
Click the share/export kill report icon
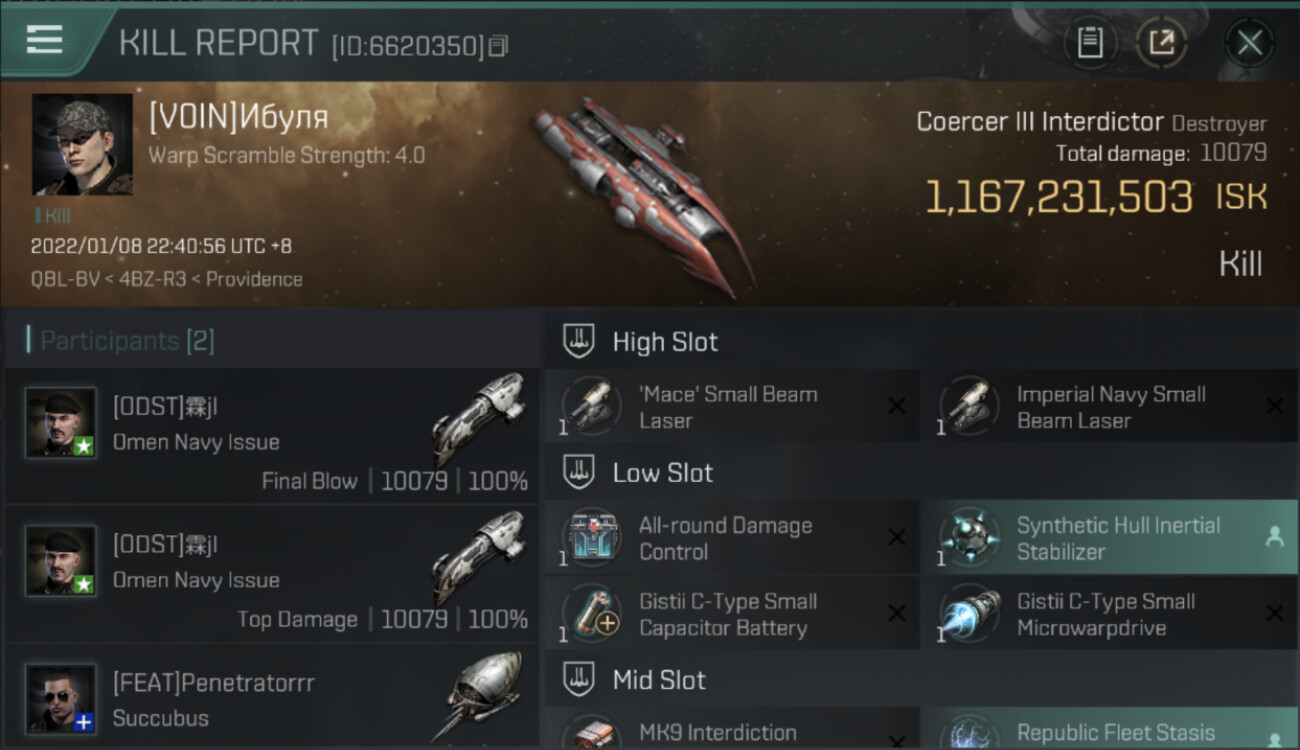[1161, 43]
